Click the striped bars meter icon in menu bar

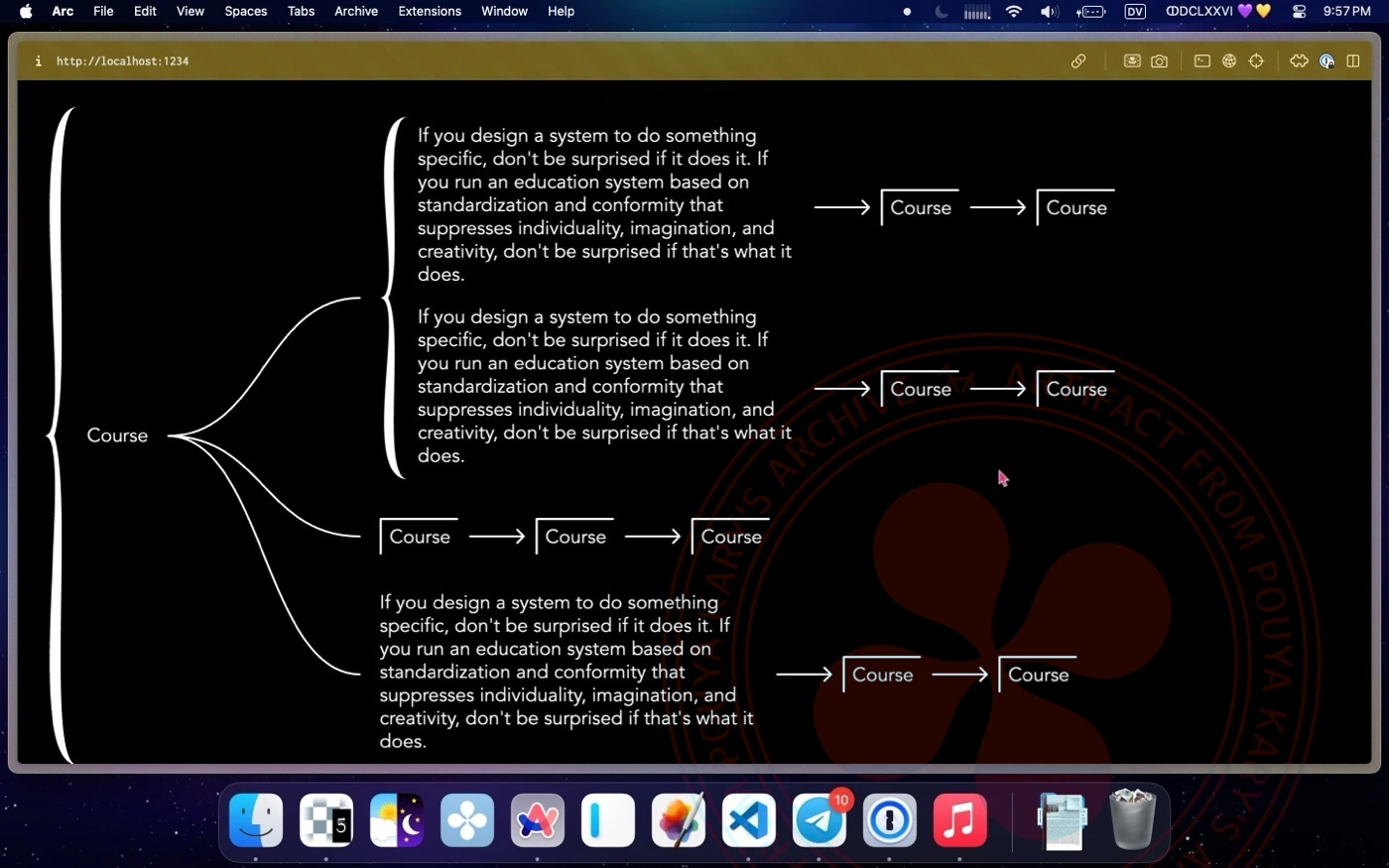[x=977, y=11]
